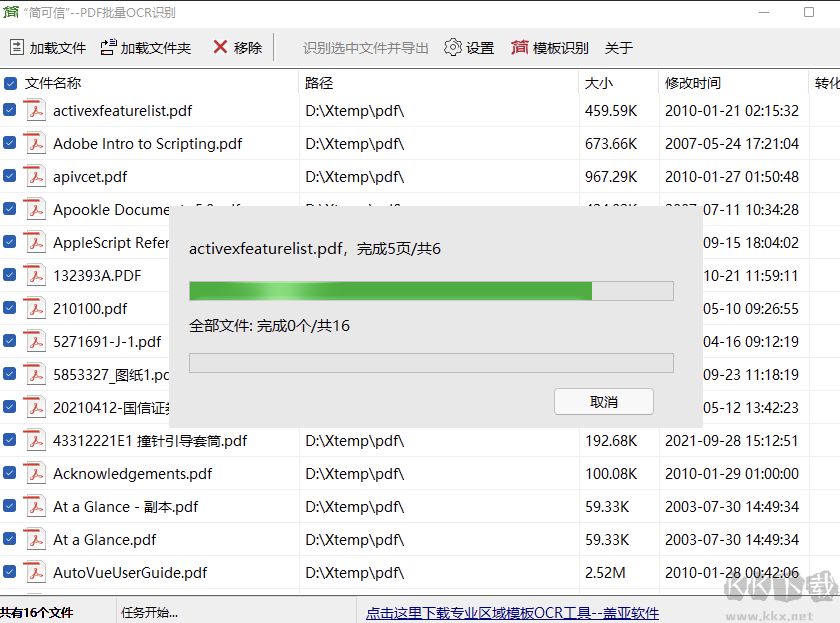The width and height of the screenshot is (840, 623).
Task: Click the PDF icon beside 132393A.PDF
Action: tap(34, 275)
